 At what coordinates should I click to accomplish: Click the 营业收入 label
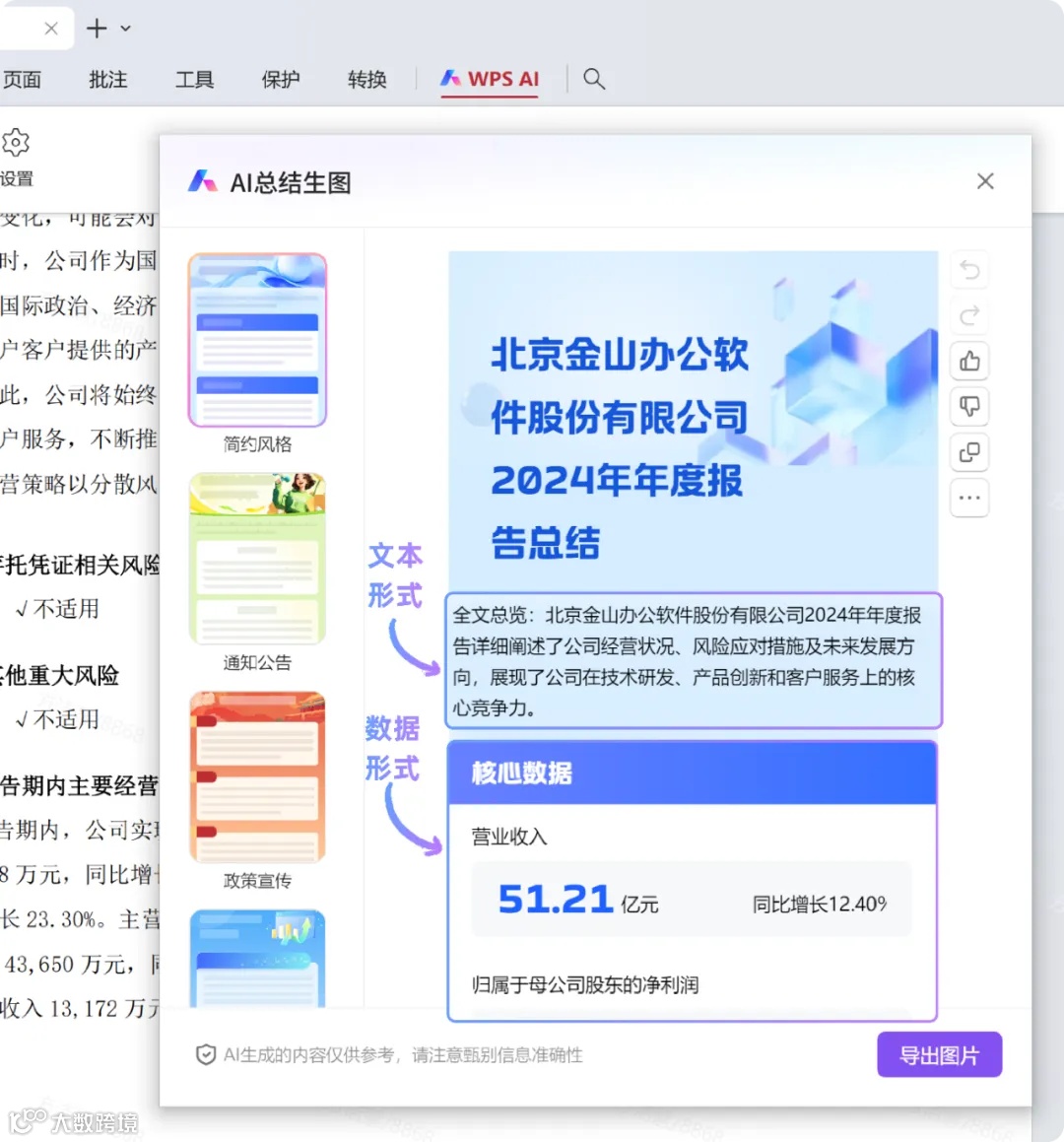(x=509, y=837)
